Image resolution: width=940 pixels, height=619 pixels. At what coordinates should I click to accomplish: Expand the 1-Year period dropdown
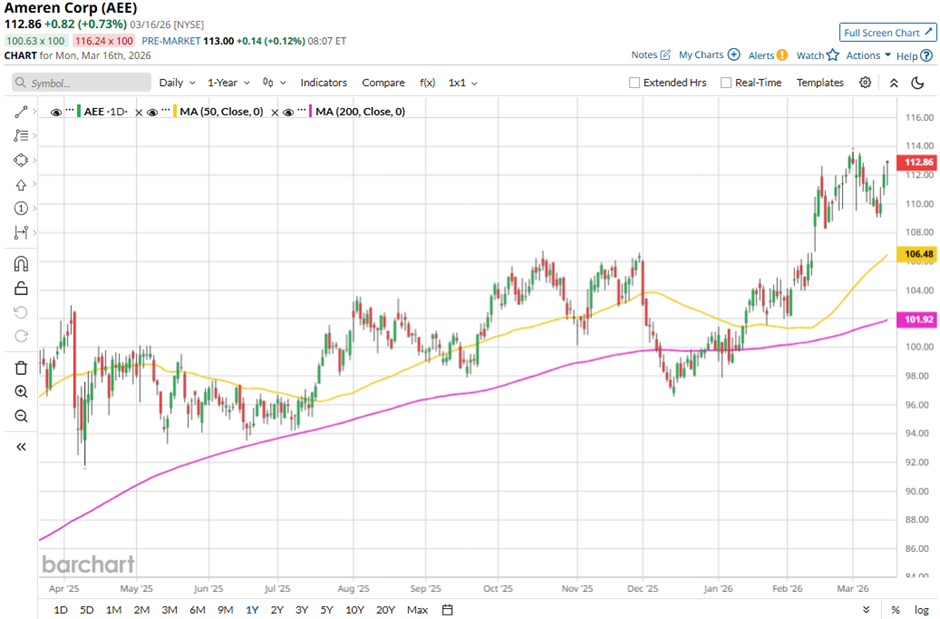coord(229,83)
